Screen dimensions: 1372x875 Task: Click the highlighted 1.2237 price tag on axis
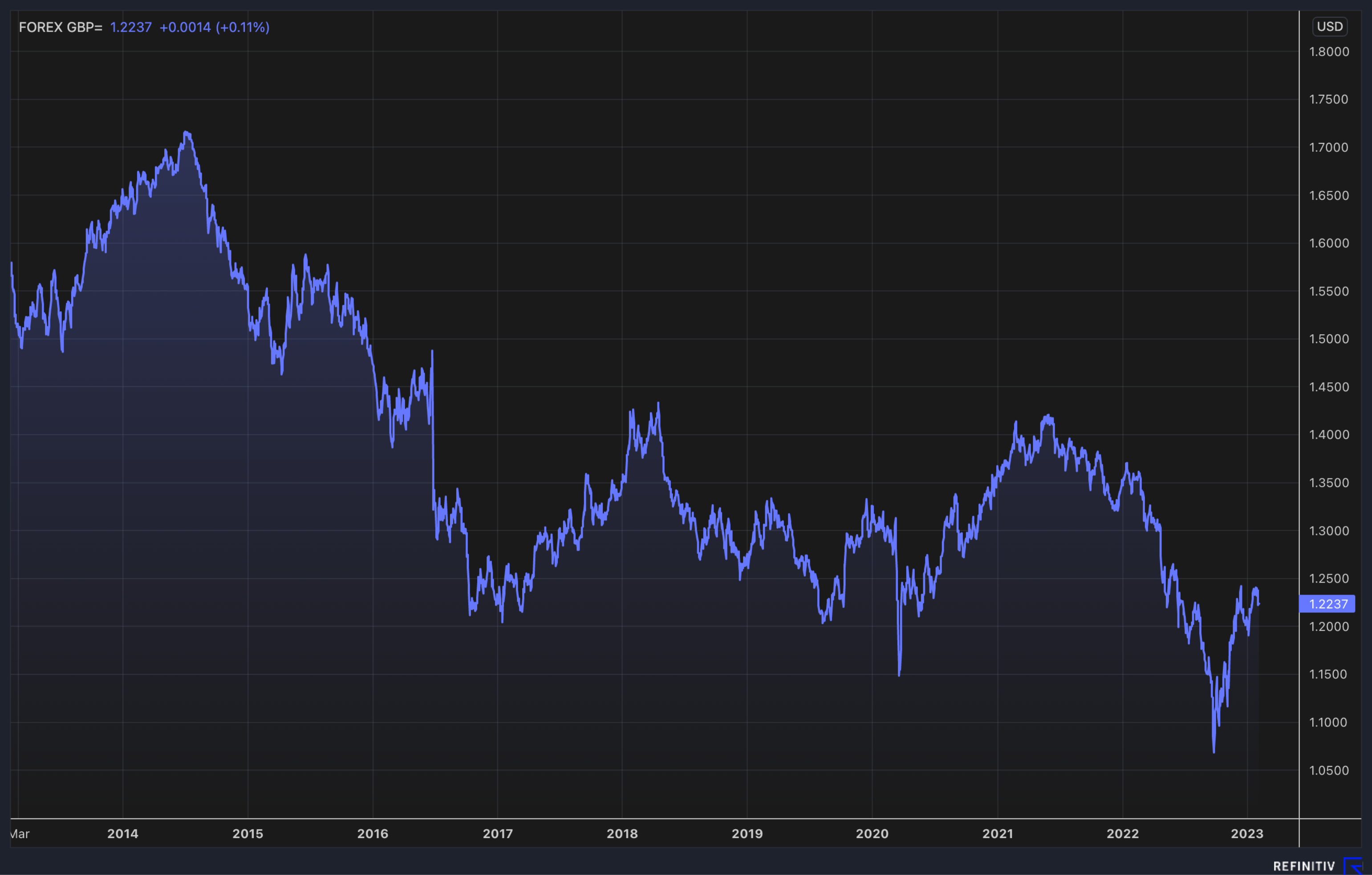(x=1327, y=604)
